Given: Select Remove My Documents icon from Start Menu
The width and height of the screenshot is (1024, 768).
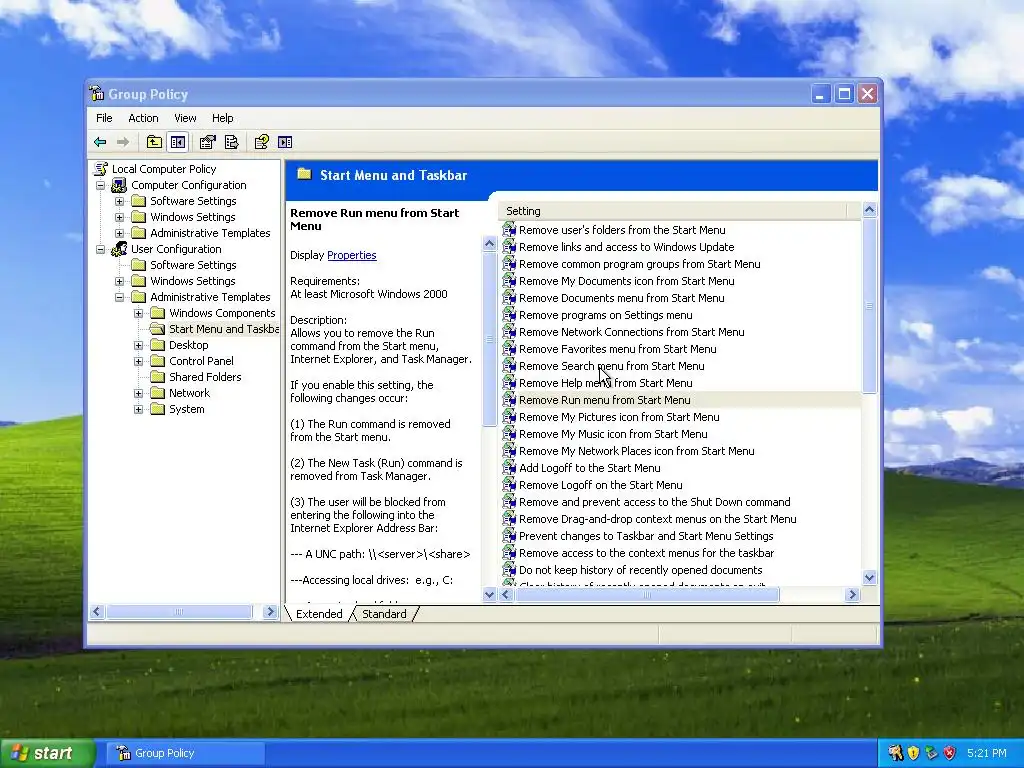Looking at the screenshot, I should click(x=626, y=281).
